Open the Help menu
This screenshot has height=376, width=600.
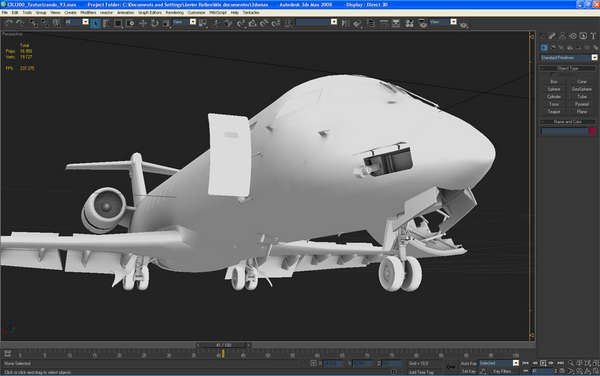click(235, 13)
